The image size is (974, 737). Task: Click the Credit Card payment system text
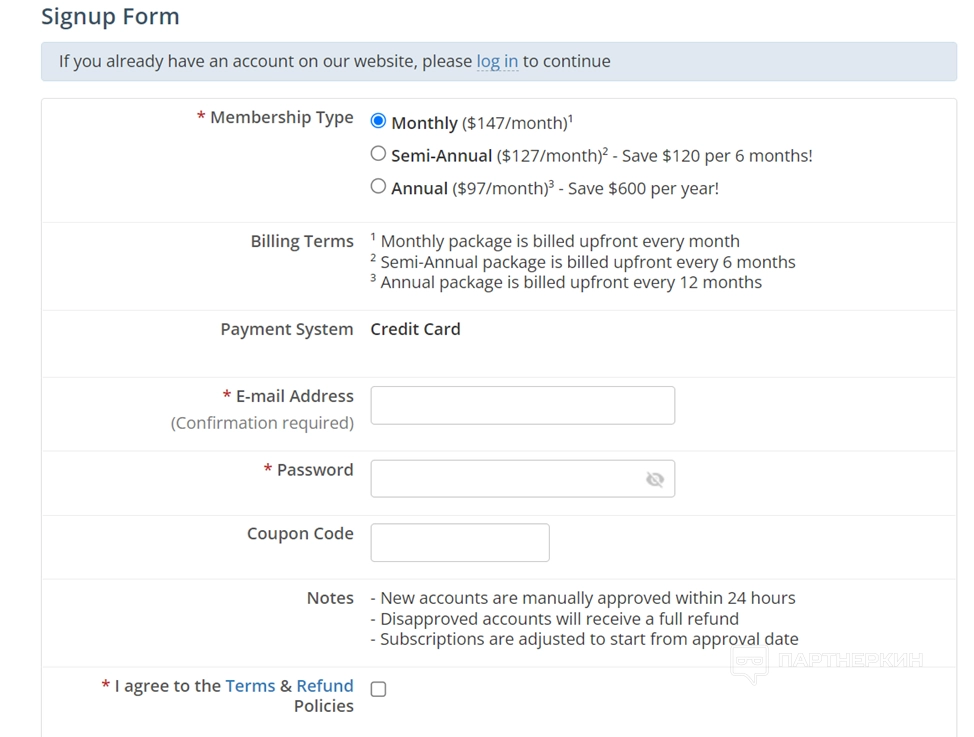pos(415,329)
